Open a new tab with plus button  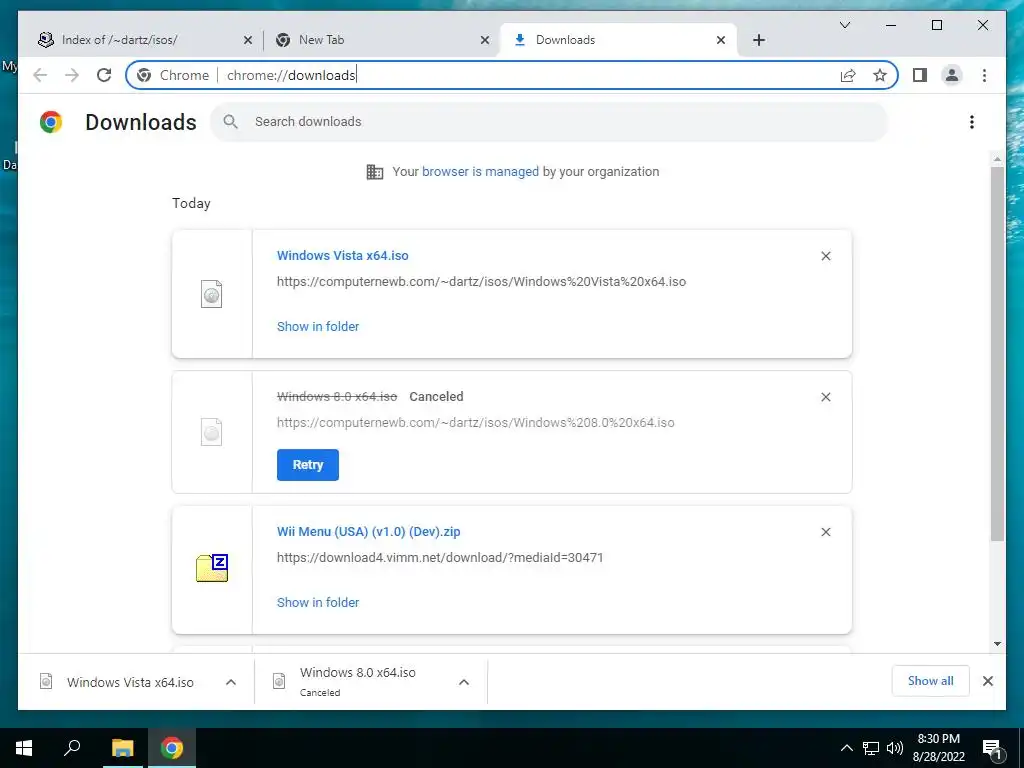point(758,40)
